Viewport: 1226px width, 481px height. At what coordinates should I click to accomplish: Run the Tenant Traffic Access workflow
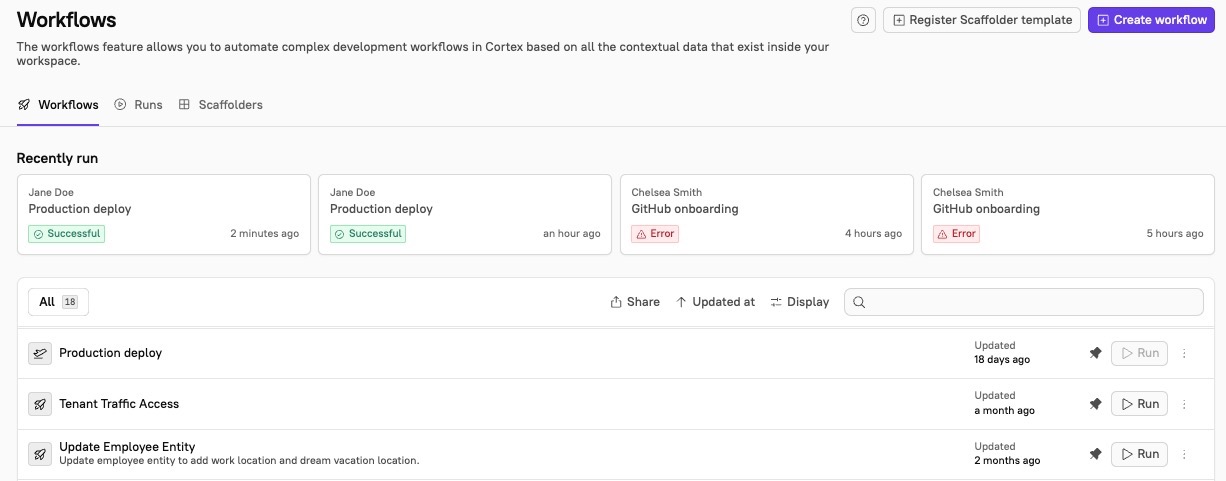point(1139,404)
